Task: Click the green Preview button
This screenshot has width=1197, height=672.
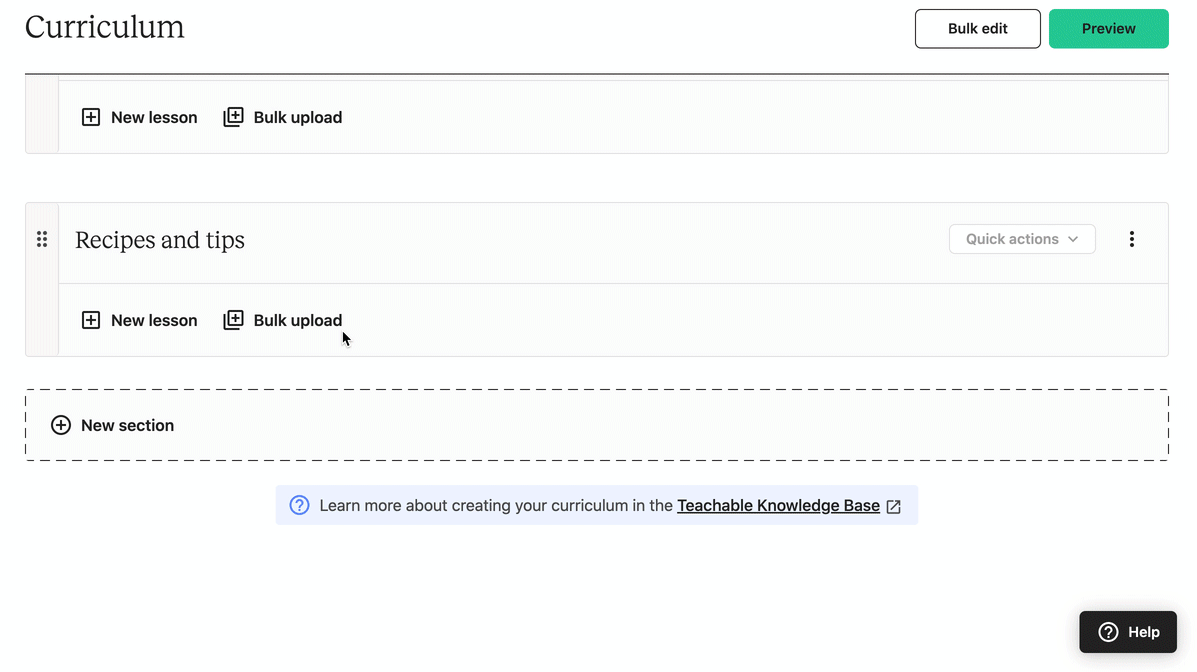Action: [1108, 29]
